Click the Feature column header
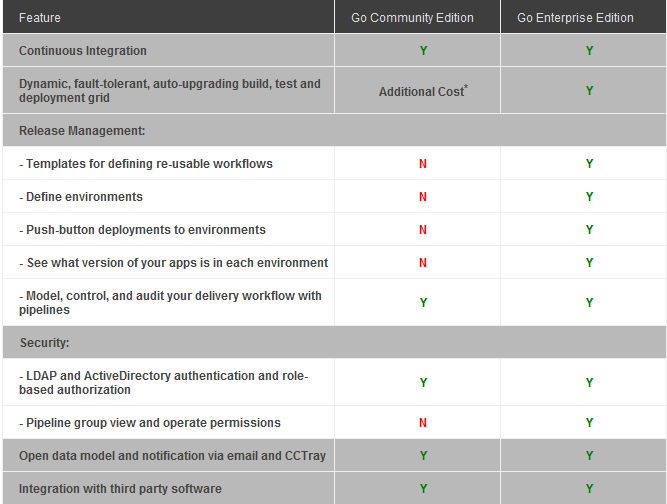 (x=40, y=18)
